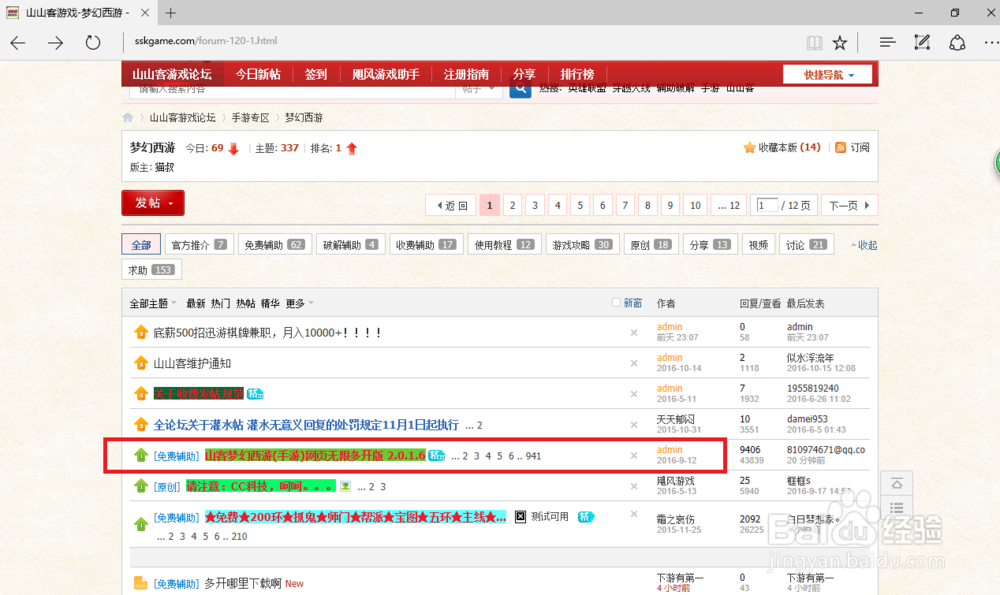
Task: Open 签到 in the nav bar
Action: click(316, 75)
